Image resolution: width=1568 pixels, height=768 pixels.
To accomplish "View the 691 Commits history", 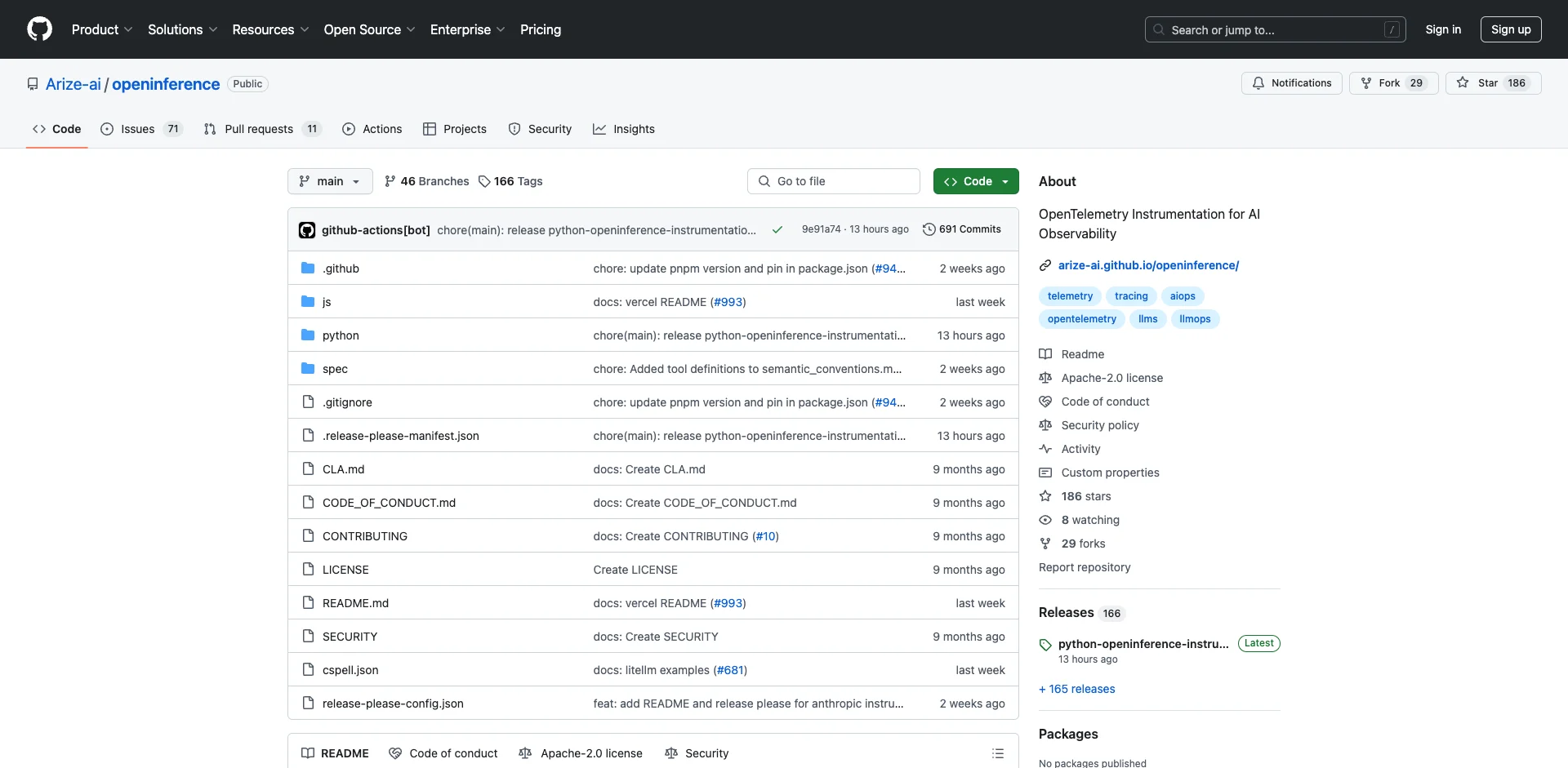I will pyautogui.click(x=961, y=229).
